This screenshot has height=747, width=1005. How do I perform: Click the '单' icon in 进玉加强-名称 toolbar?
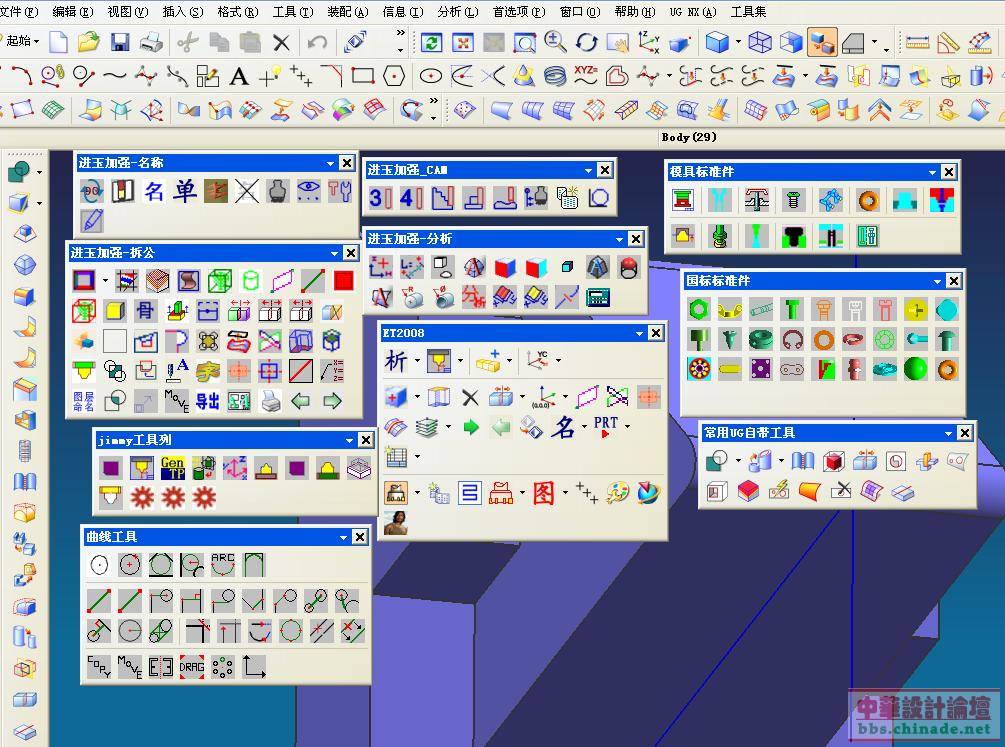click(x=185, y=190)
